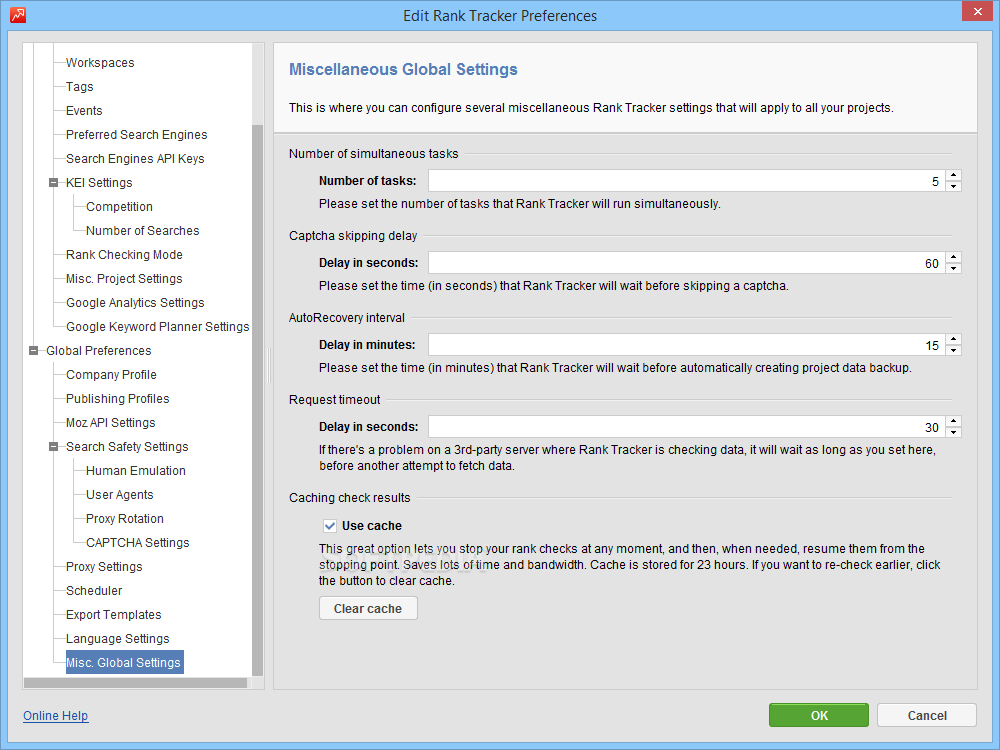
Task: Select Search Safety Settings item
Action: point(128,447)
